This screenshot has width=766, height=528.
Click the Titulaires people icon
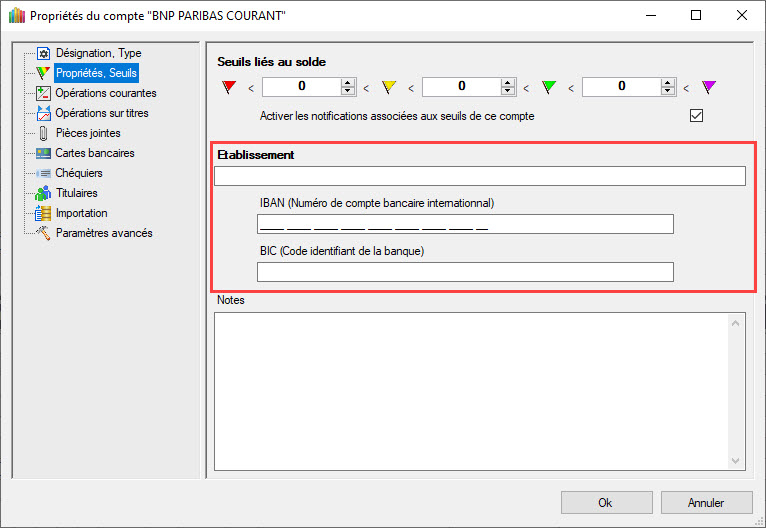click(x=43, y=193)
